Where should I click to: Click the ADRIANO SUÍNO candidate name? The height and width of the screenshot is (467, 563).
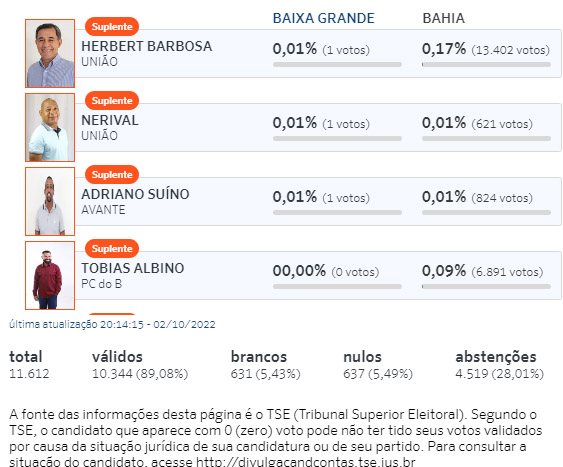pos(135,194)
